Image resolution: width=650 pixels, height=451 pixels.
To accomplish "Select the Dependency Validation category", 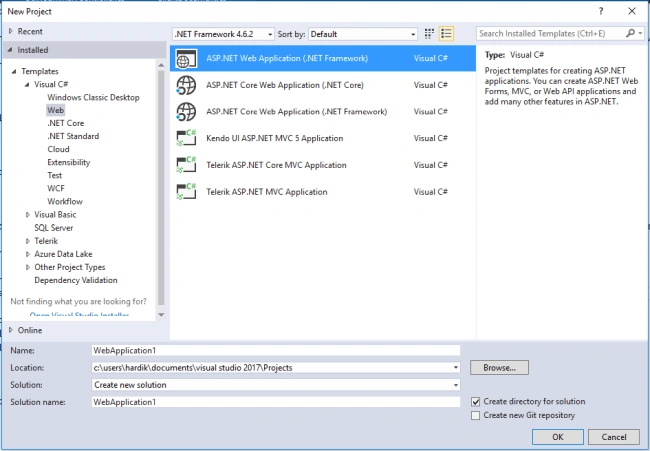I will (x=76, y=280).
